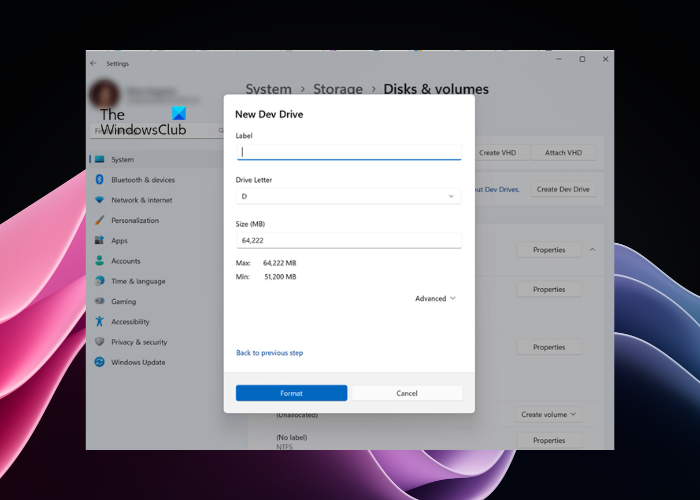The image size is (700, 500).
Task: Open Bluetooth & devices icon
Action: click(100, 179)
